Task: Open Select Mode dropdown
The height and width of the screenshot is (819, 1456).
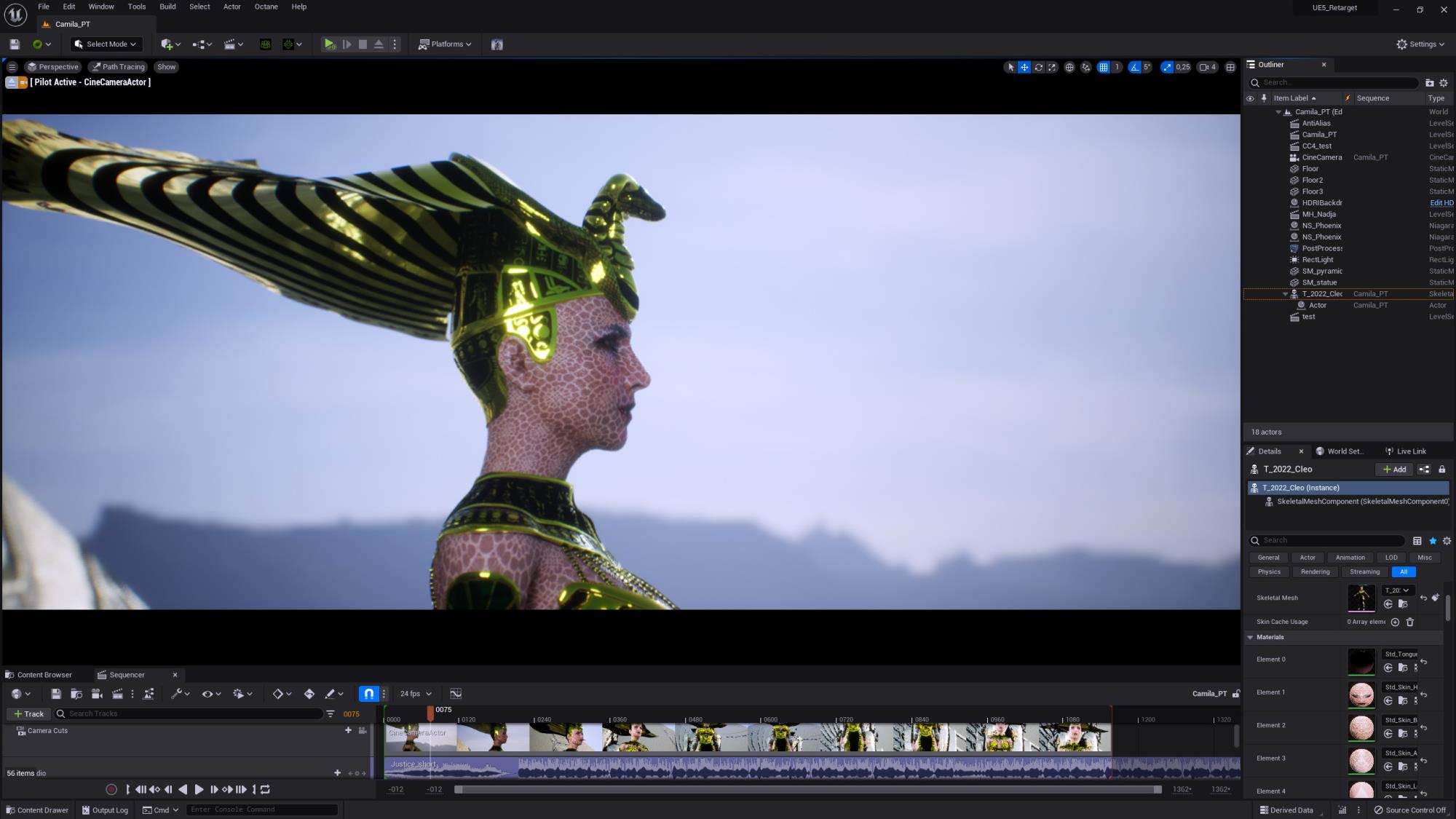Action: pos(106,44)
